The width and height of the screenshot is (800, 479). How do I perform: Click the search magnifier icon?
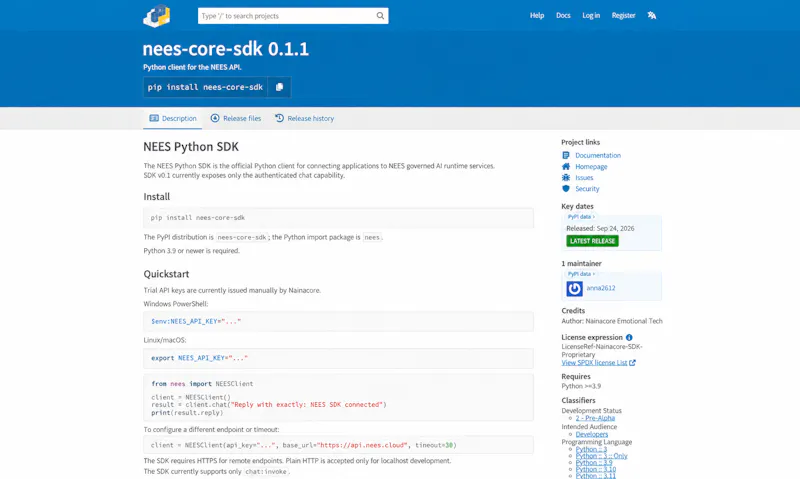point(380,16)
